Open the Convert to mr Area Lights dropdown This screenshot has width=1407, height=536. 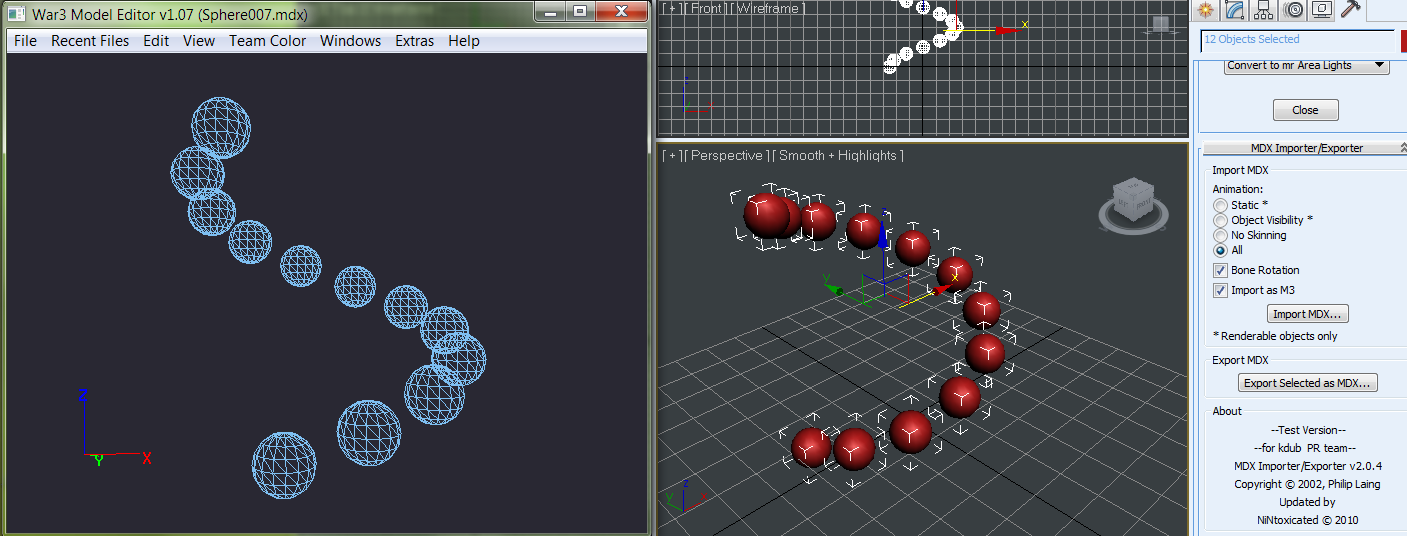tap(1307, 65)
